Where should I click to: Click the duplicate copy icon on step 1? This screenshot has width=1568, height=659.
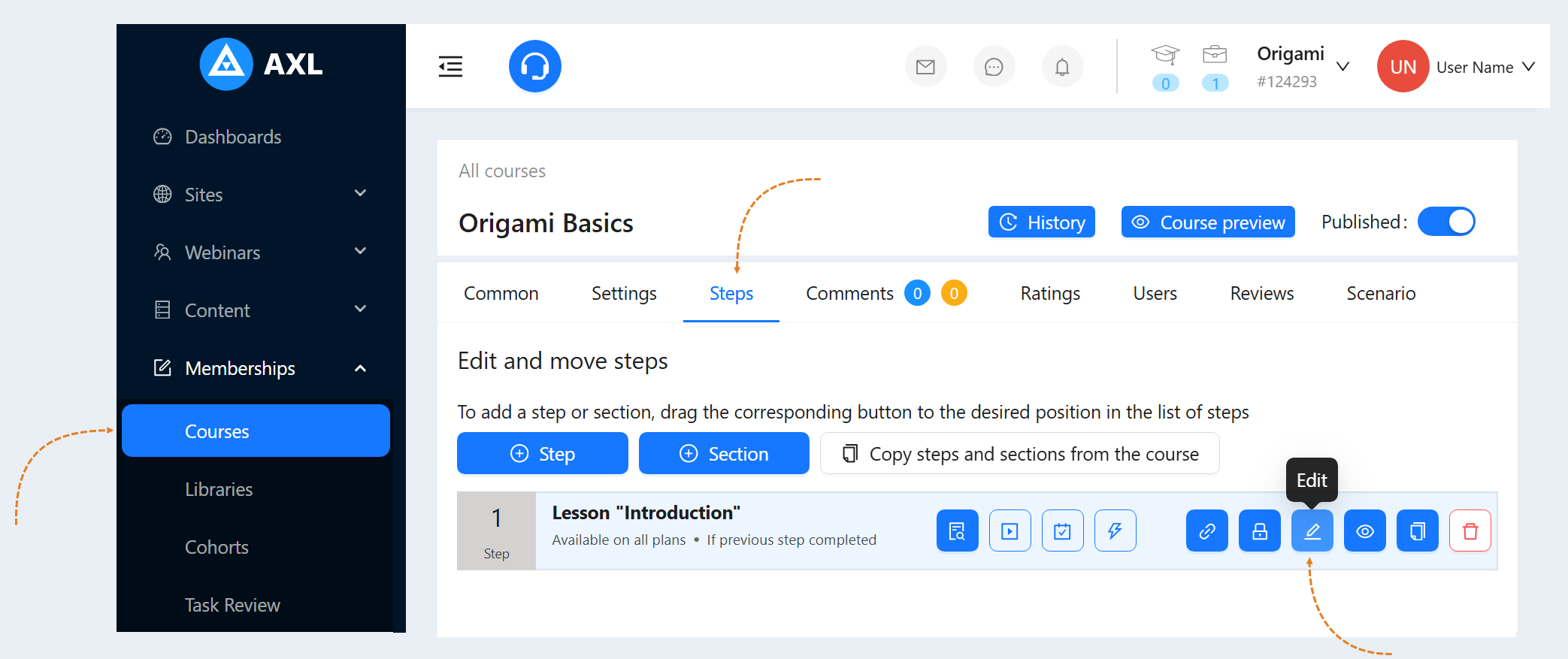coord(1418,531)
